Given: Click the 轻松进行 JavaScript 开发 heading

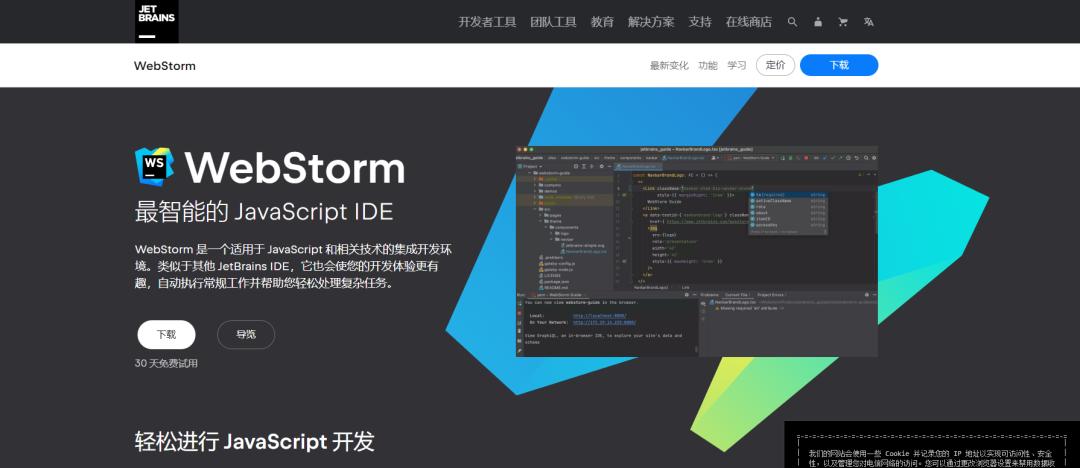Looking at the screenshot, I should (254, 442).
